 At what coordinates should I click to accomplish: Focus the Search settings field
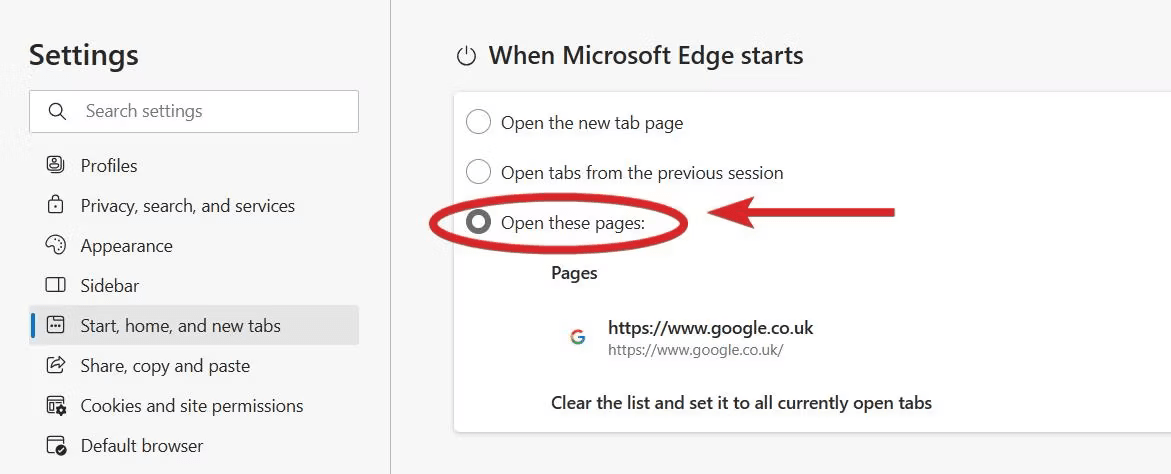point(194,111)
